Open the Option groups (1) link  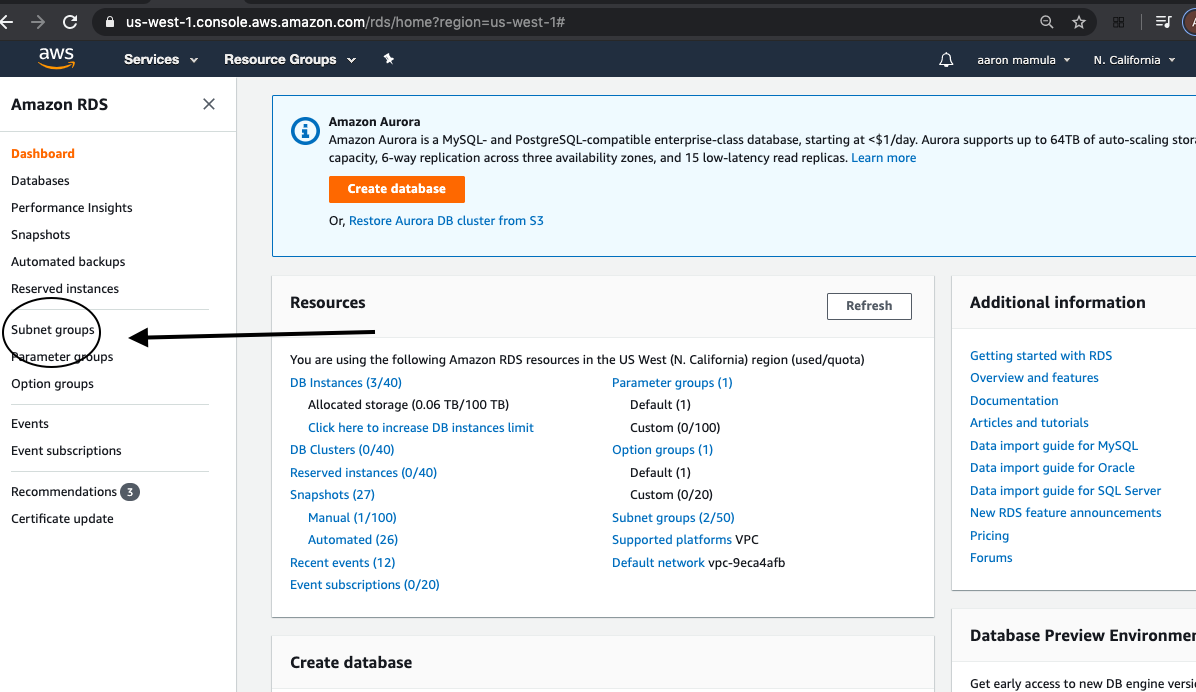click(662, 449)
